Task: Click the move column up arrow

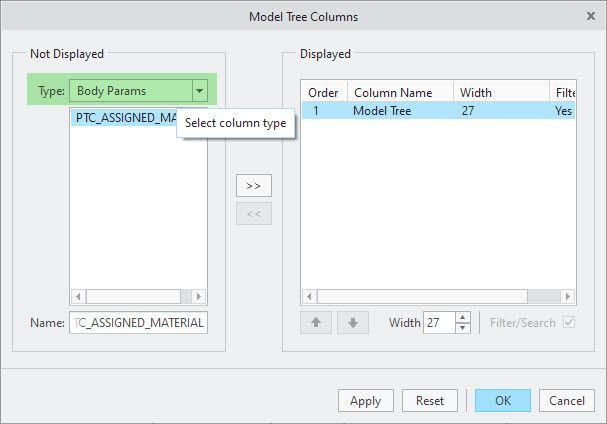Action: pyautogui.click(x=315, y=323)
